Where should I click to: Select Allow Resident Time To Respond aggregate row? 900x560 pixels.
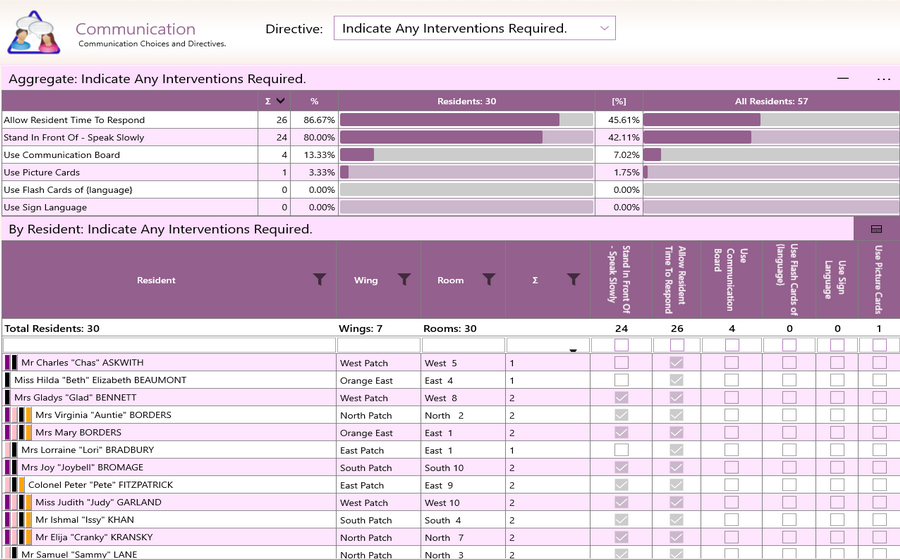tap(450, 119)
